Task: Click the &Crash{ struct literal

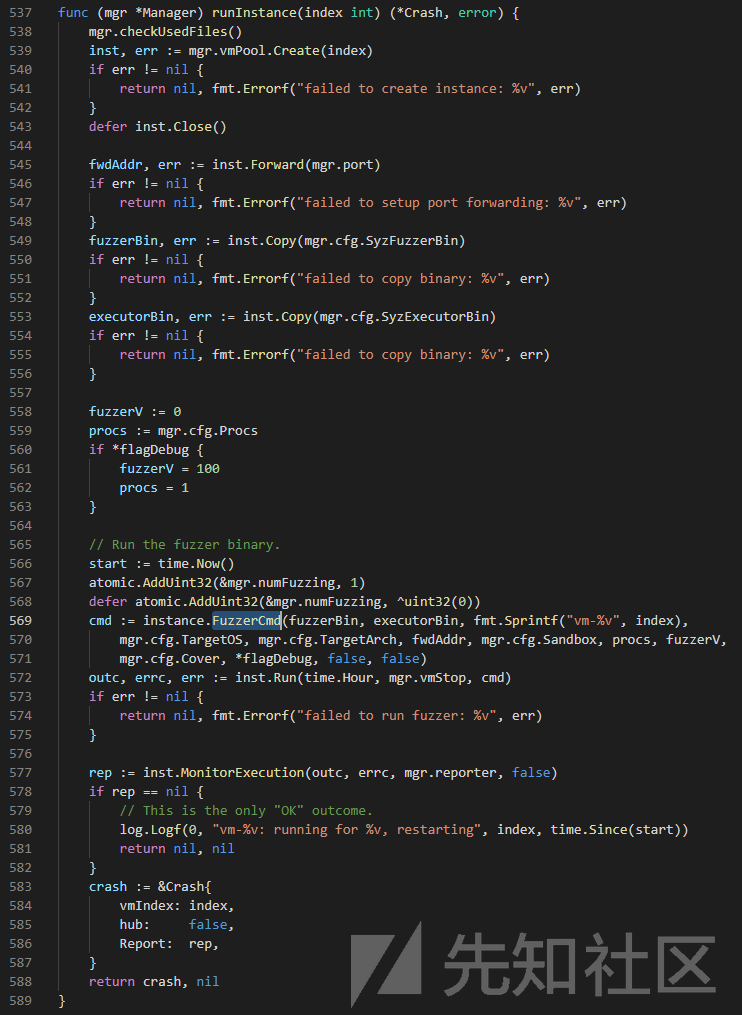Action: (x=185, y=886)
